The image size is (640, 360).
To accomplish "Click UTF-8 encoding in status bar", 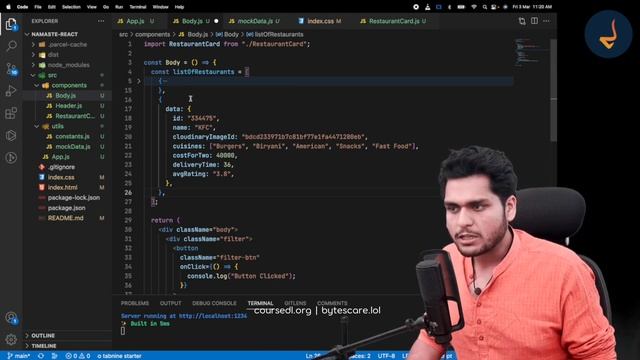I will 386,356.
